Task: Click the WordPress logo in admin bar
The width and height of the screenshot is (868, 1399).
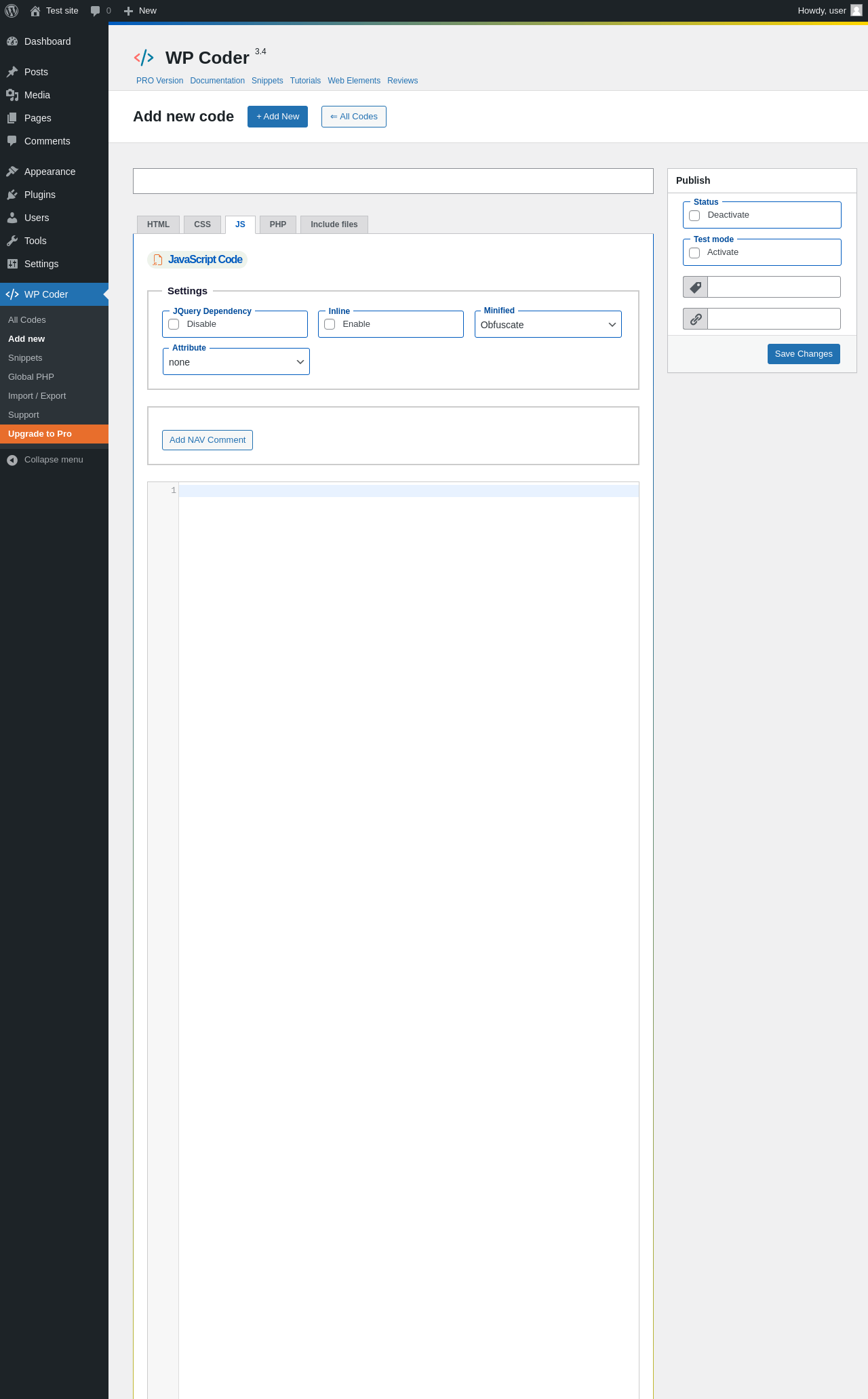Action: click(x=12, y=11)
